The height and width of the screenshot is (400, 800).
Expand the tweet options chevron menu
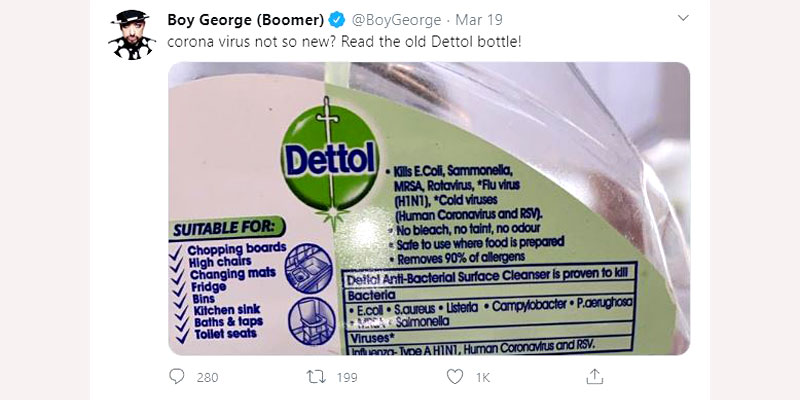click(683, 18)
